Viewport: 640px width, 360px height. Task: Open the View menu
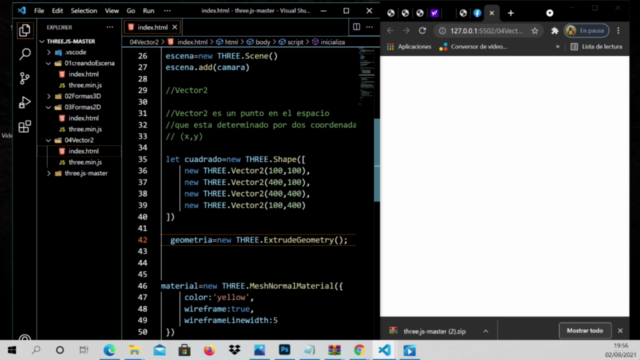111,11
